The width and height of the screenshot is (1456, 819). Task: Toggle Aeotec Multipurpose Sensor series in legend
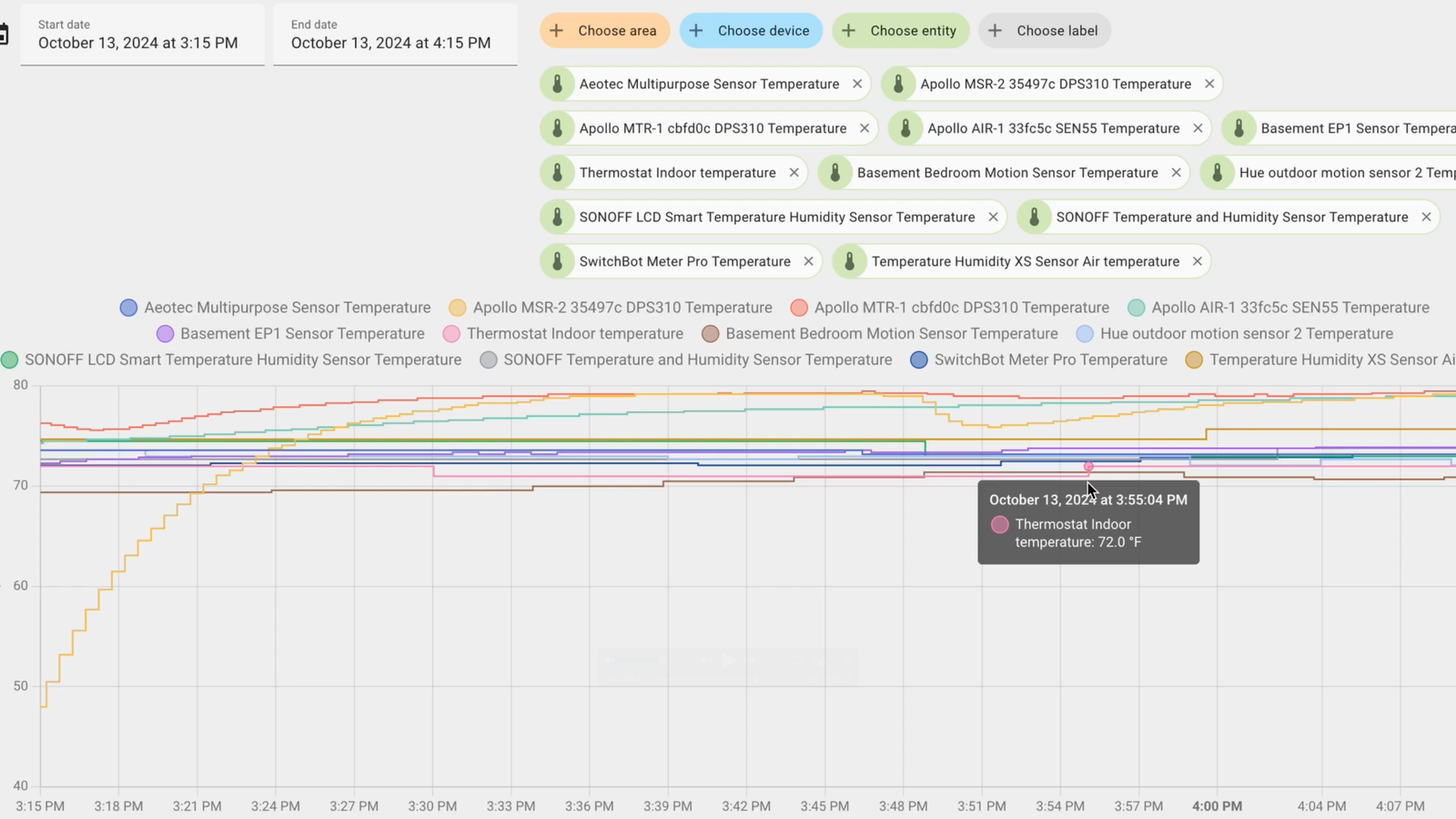click(x=276, y=308)
